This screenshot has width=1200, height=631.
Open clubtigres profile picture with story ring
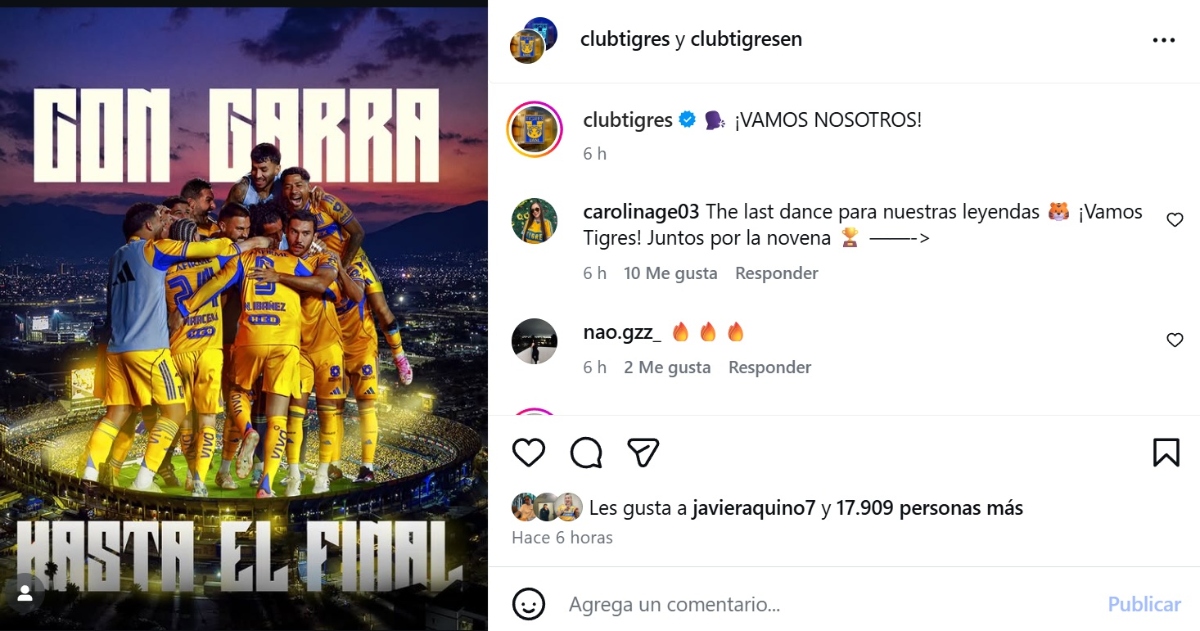pyautogui.click(x=535, y=129)
